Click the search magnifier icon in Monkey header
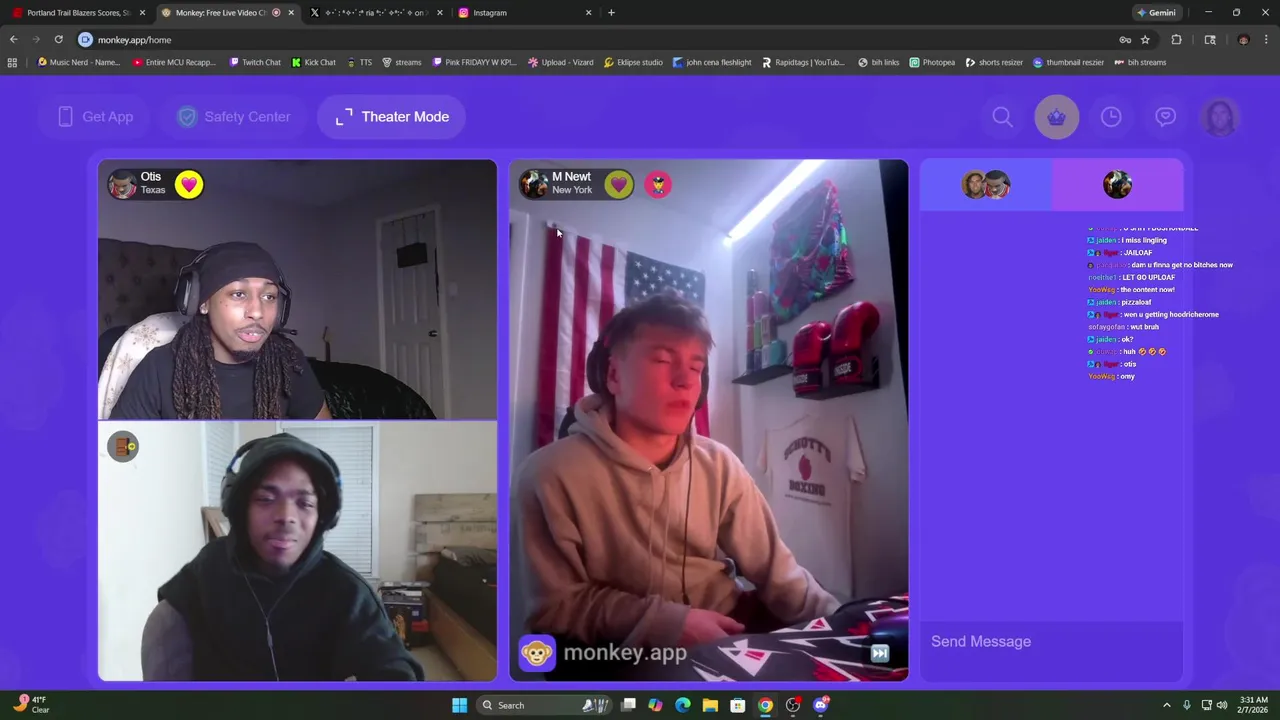 point(1002,117)
